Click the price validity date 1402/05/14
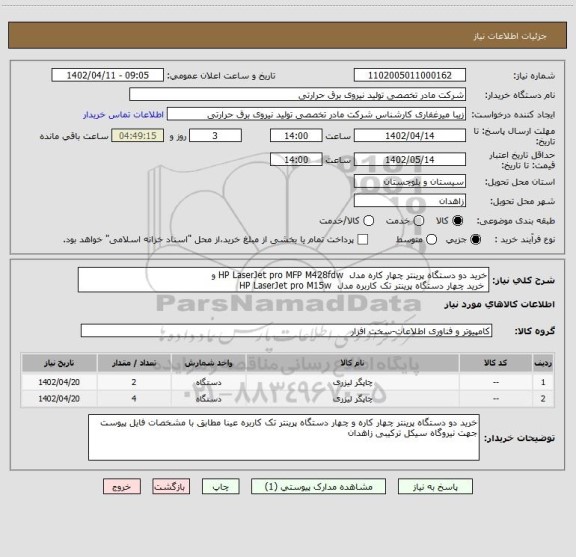Screen dimensions: 576x557 [x=410, y=159]
